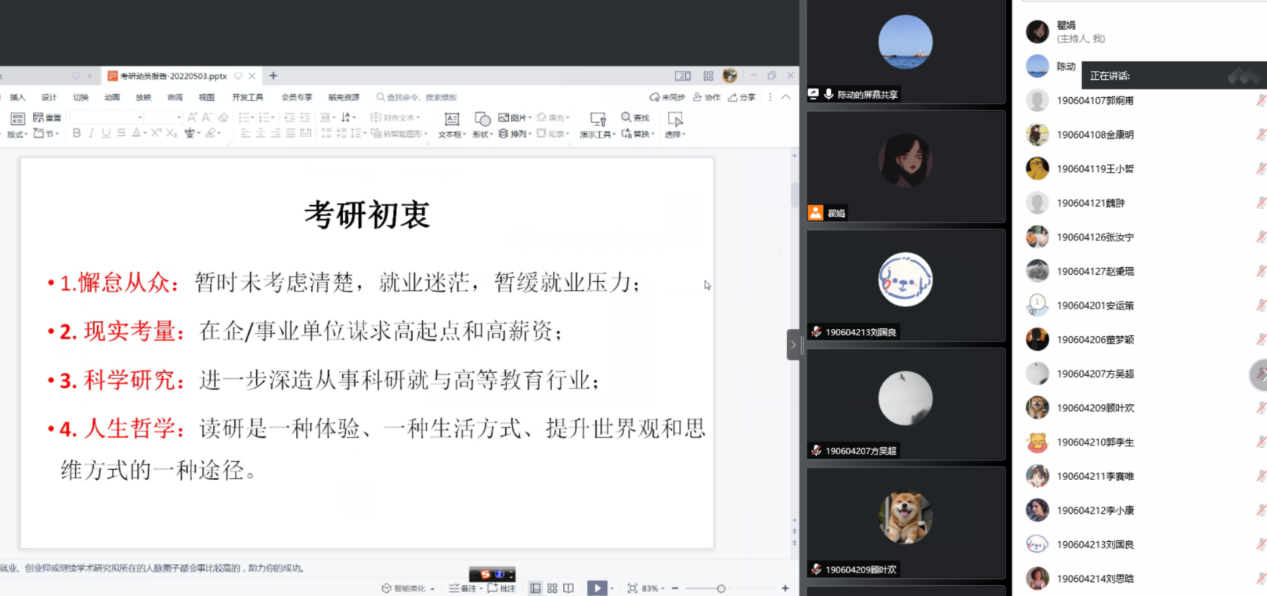Decrease font size with the A- icon
Screen dimensions: 1267x596
pos(206,117)
